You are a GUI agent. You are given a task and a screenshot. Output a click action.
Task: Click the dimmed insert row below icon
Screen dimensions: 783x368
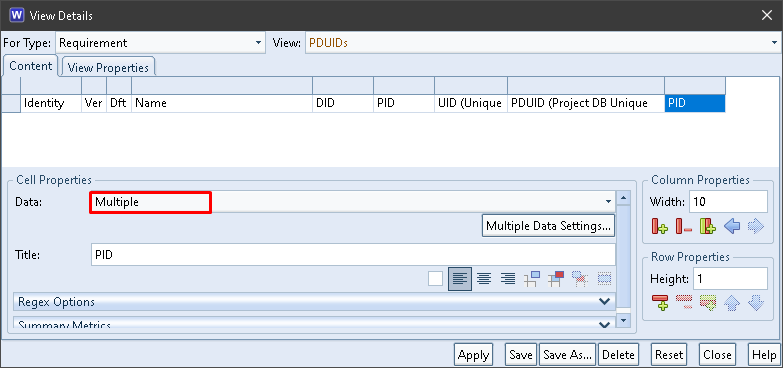708,302
